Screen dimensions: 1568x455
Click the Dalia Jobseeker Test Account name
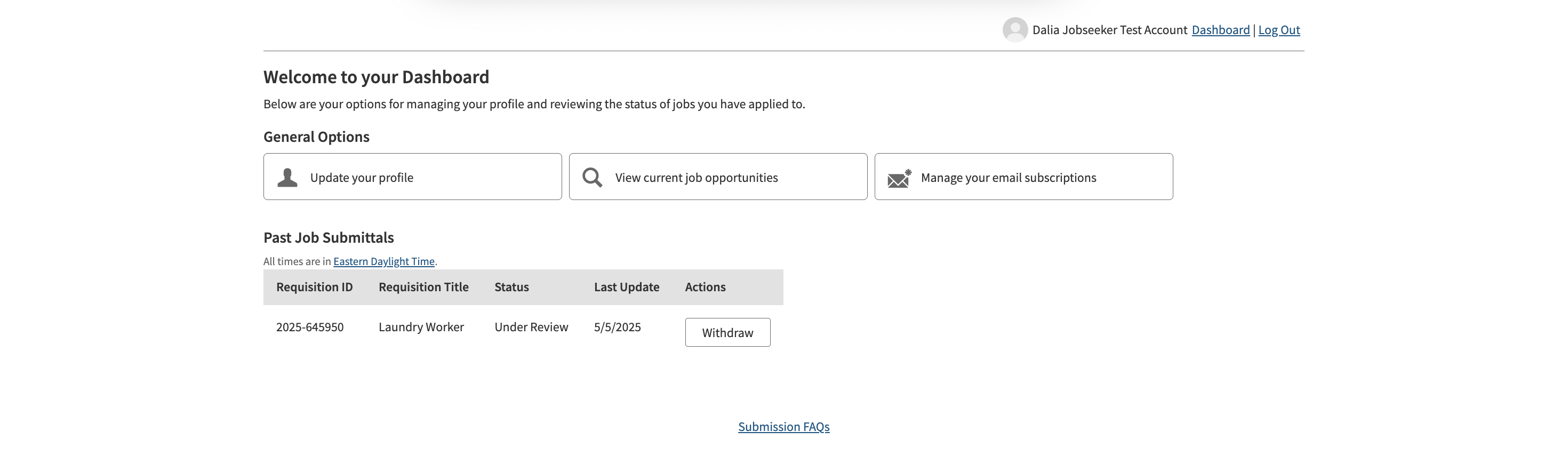click(x=1110, y=30)
